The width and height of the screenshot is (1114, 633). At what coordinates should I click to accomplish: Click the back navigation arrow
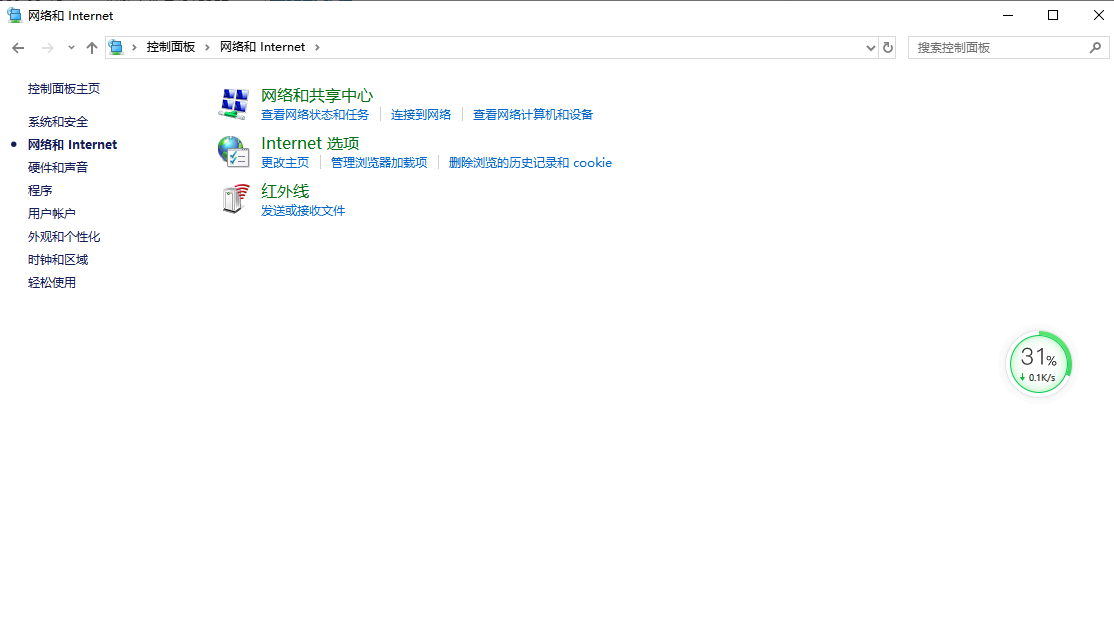pyautogui.click(x=17, y=47)
